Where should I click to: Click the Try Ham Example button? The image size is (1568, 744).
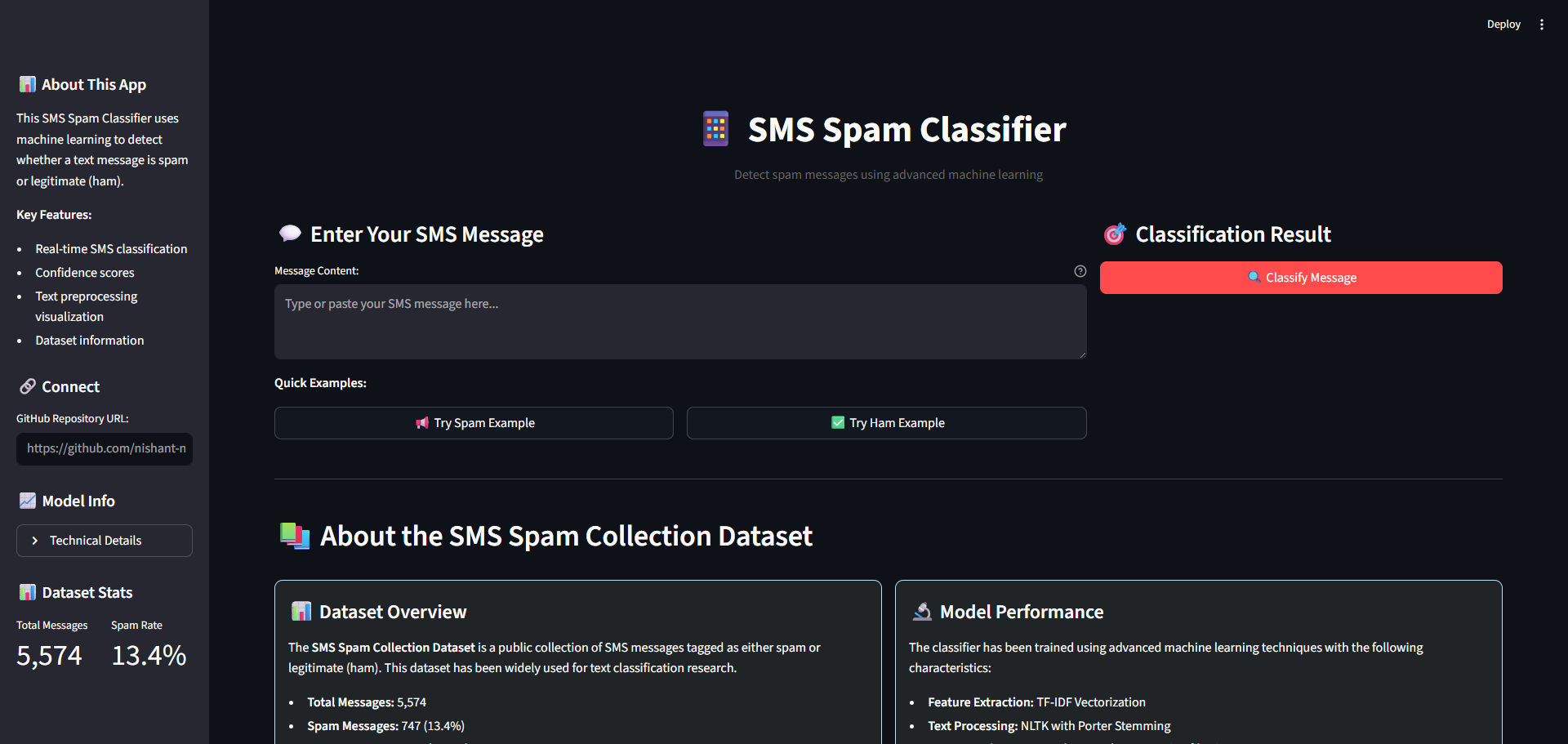click(886, 422)
